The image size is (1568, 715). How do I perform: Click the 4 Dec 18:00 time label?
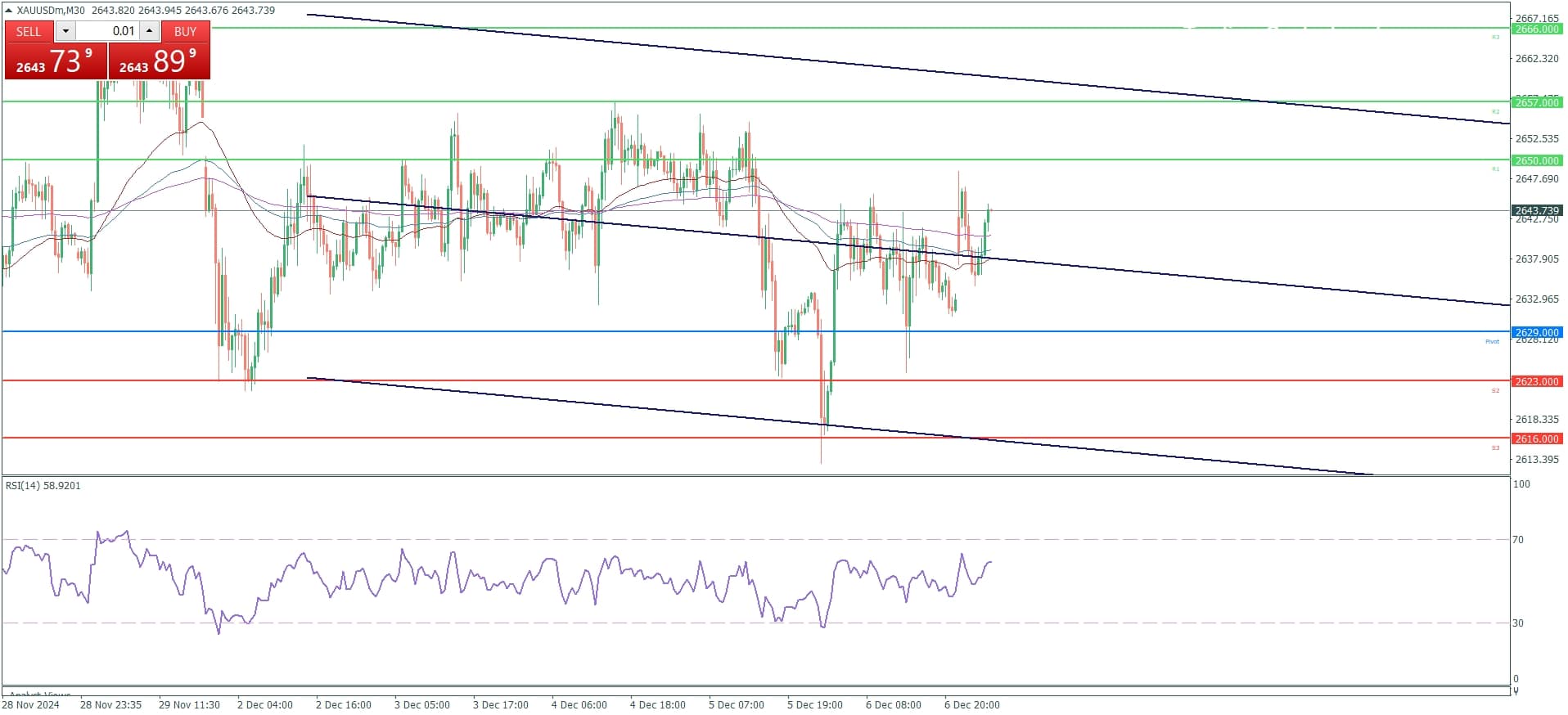pos(657,704)
